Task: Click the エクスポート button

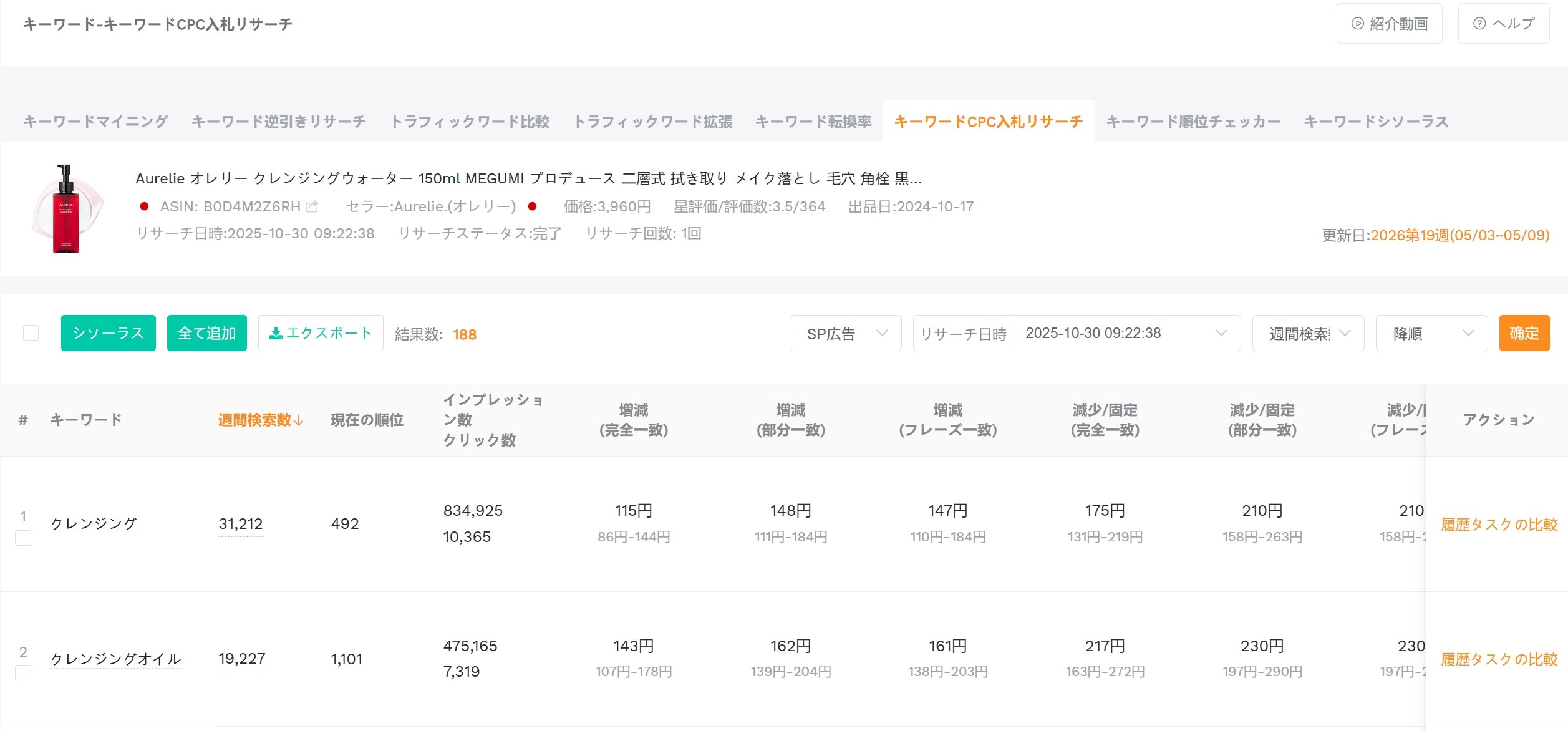Action: 321,333
